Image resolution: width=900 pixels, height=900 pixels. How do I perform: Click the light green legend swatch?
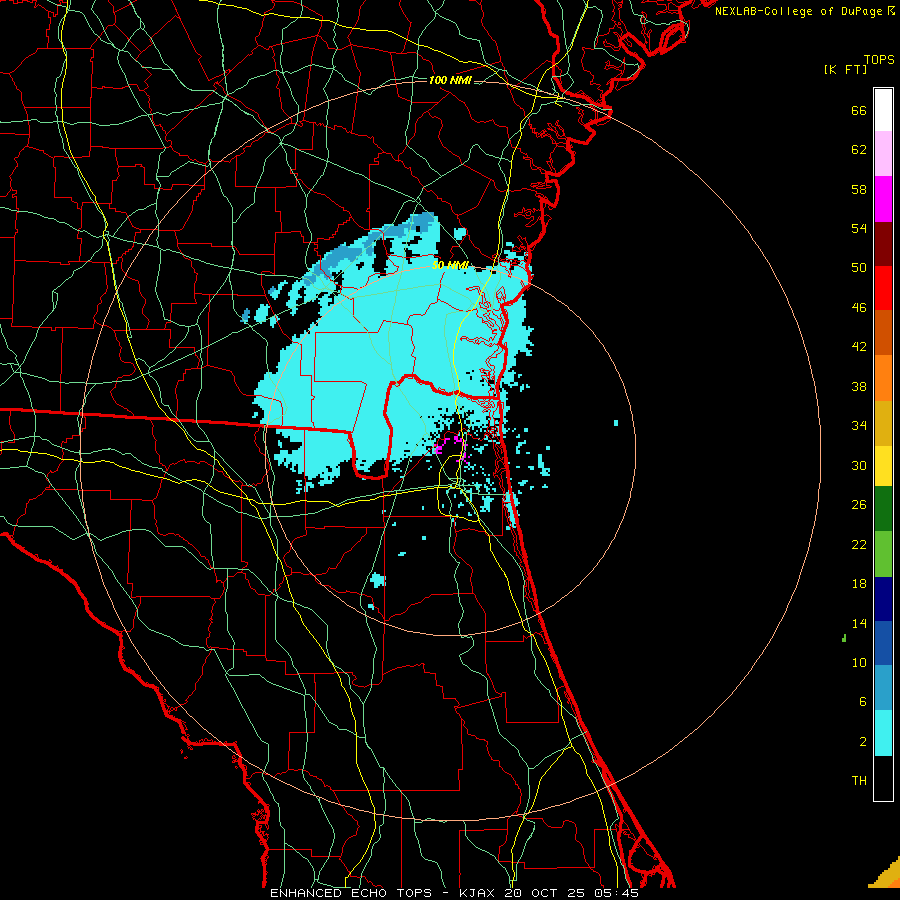coord(883,554)
